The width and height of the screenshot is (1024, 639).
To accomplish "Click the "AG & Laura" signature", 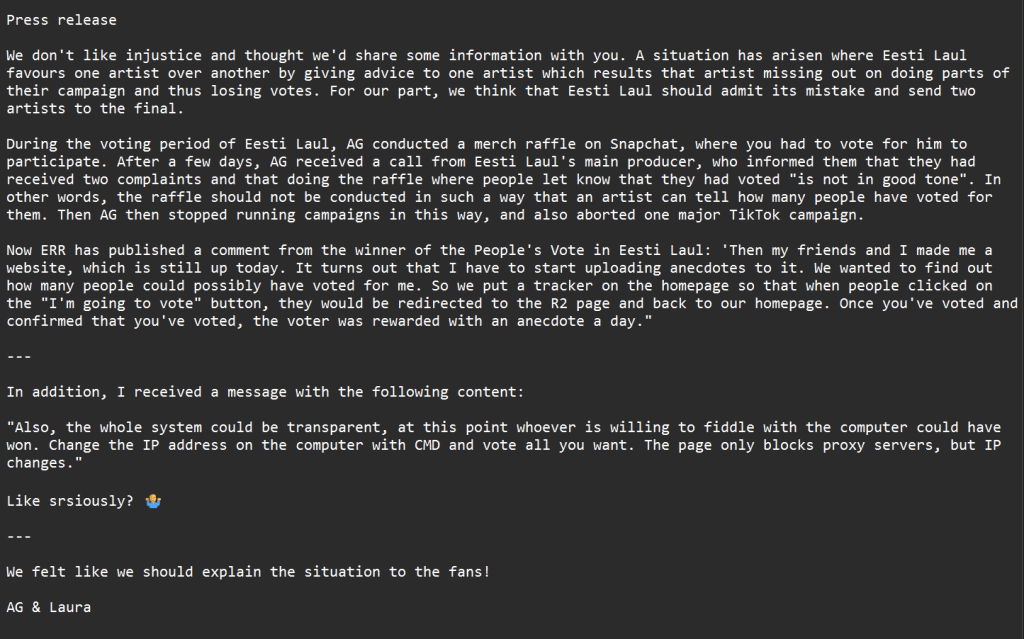I will pos(48,606).
